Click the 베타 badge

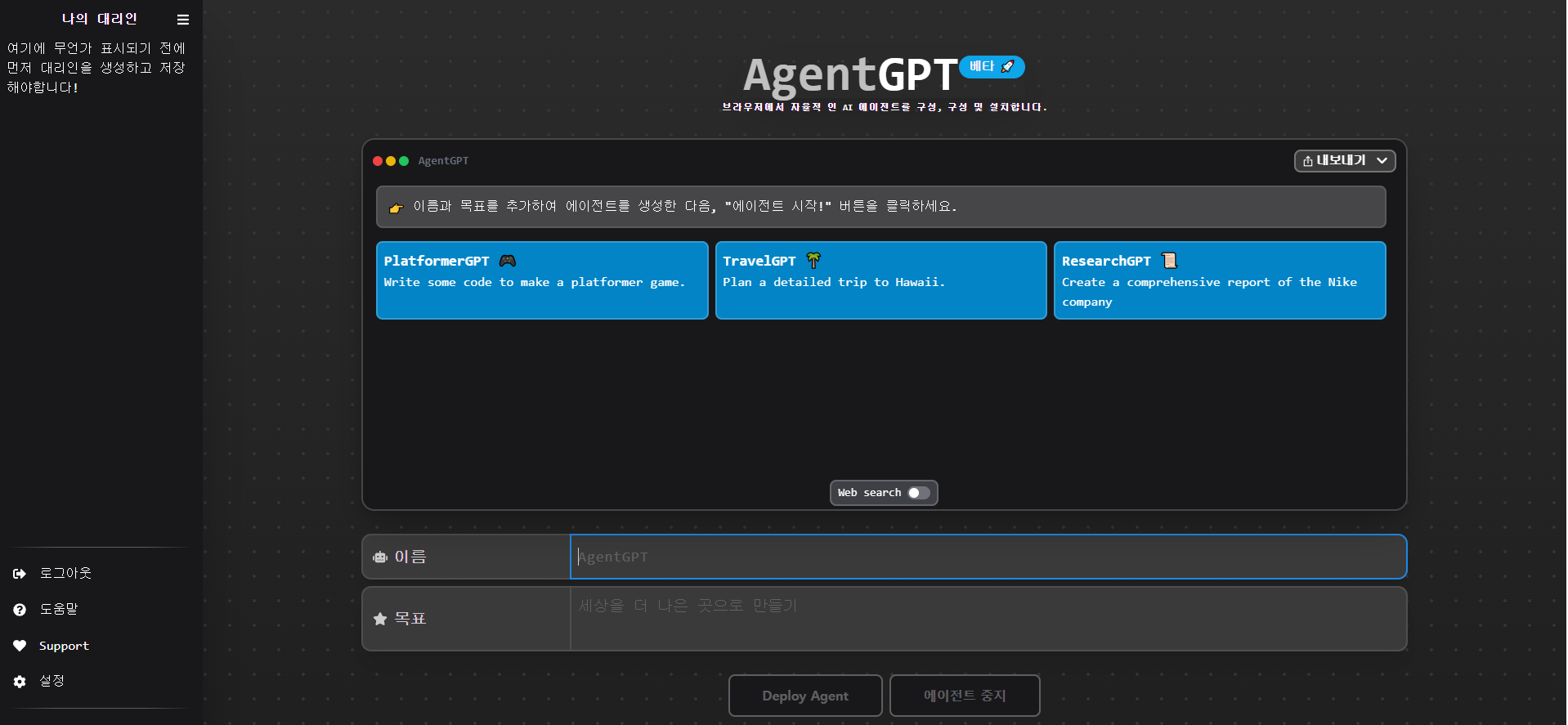(992, 66)
